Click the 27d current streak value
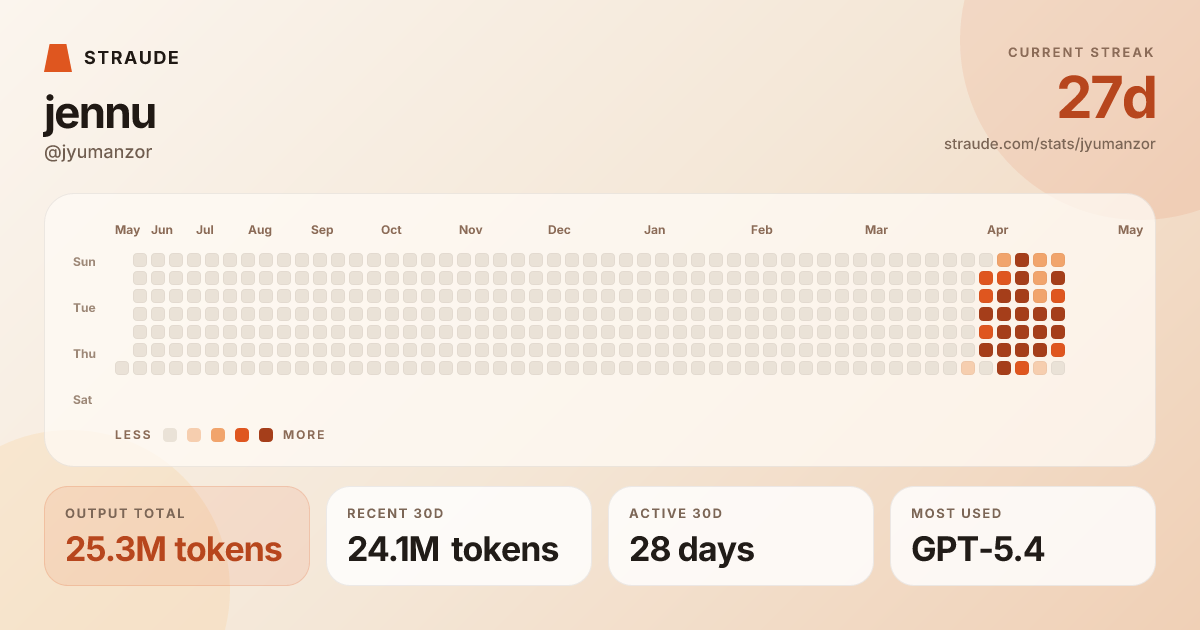 [x=1107, y=98]
